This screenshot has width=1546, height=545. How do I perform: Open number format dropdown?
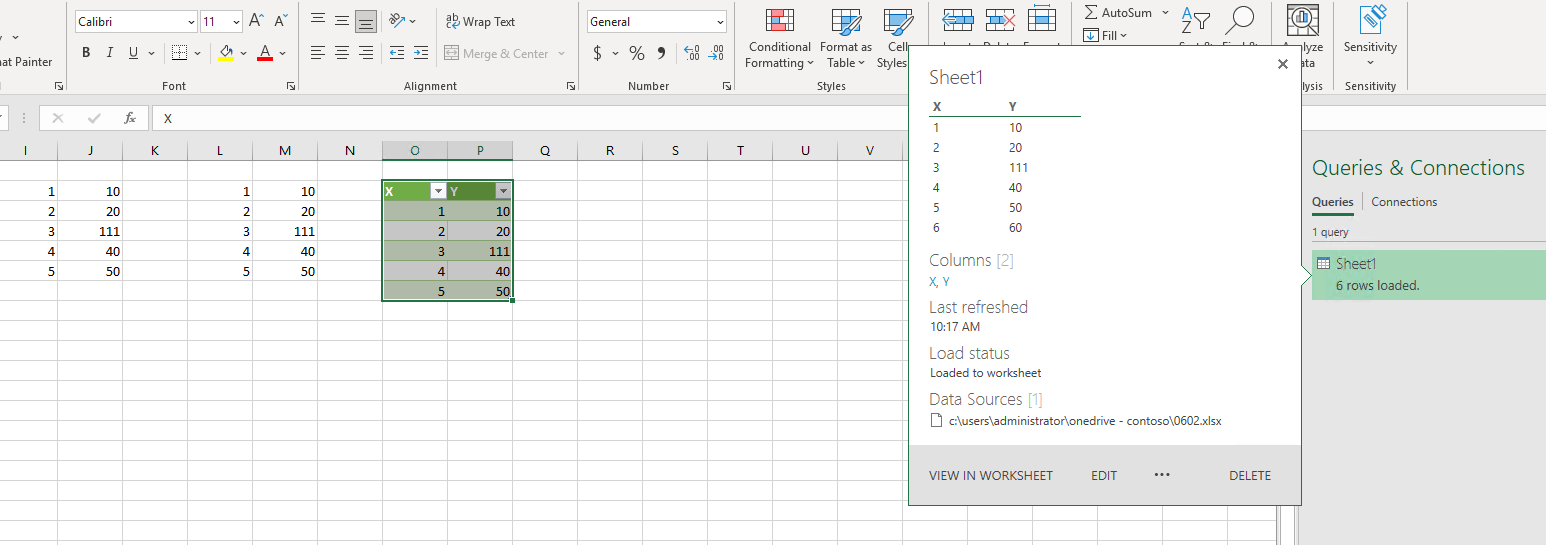pos(720,21)
